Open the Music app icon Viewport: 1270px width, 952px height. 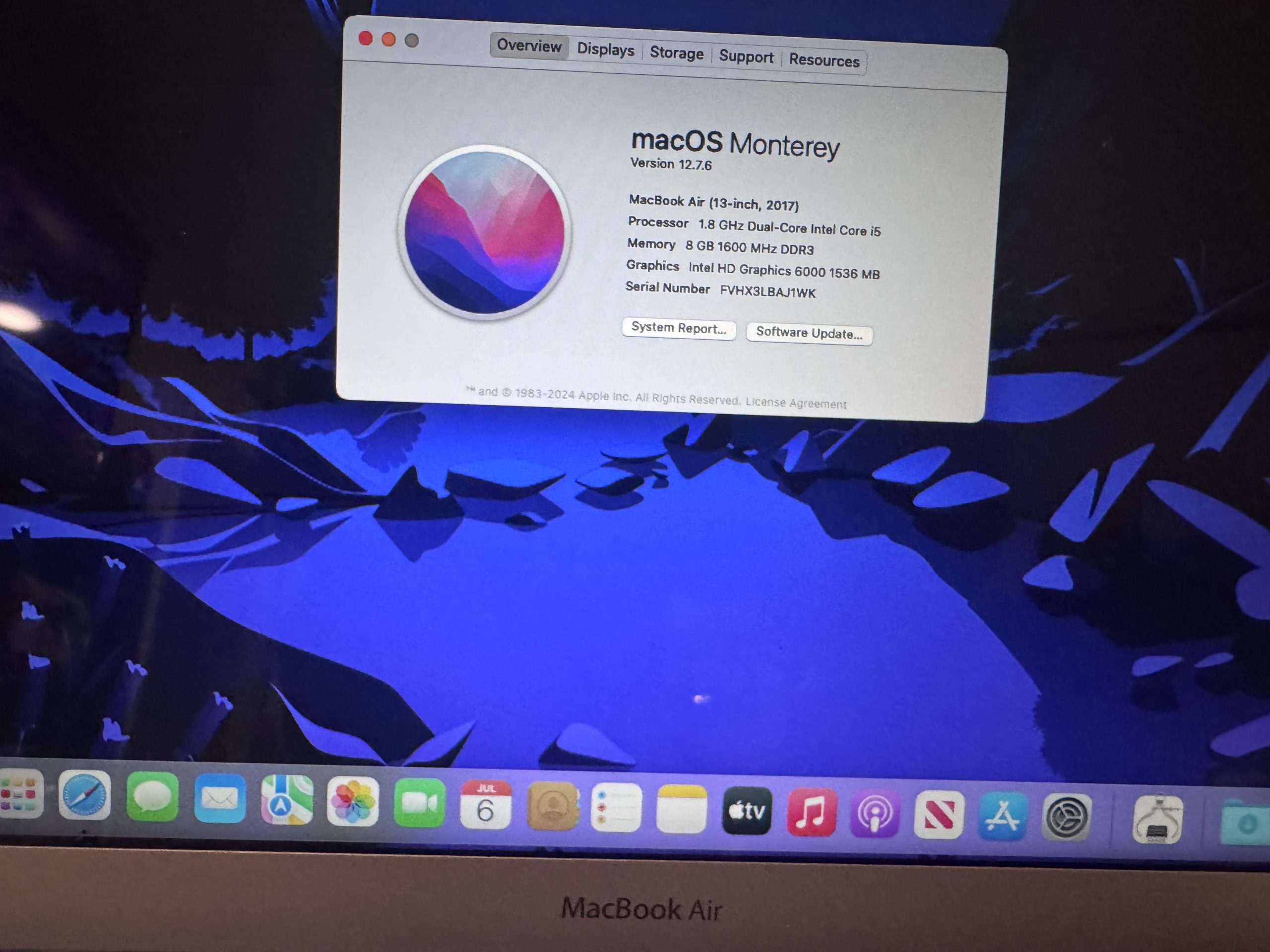pyautogui.click(x=811, y=812)
